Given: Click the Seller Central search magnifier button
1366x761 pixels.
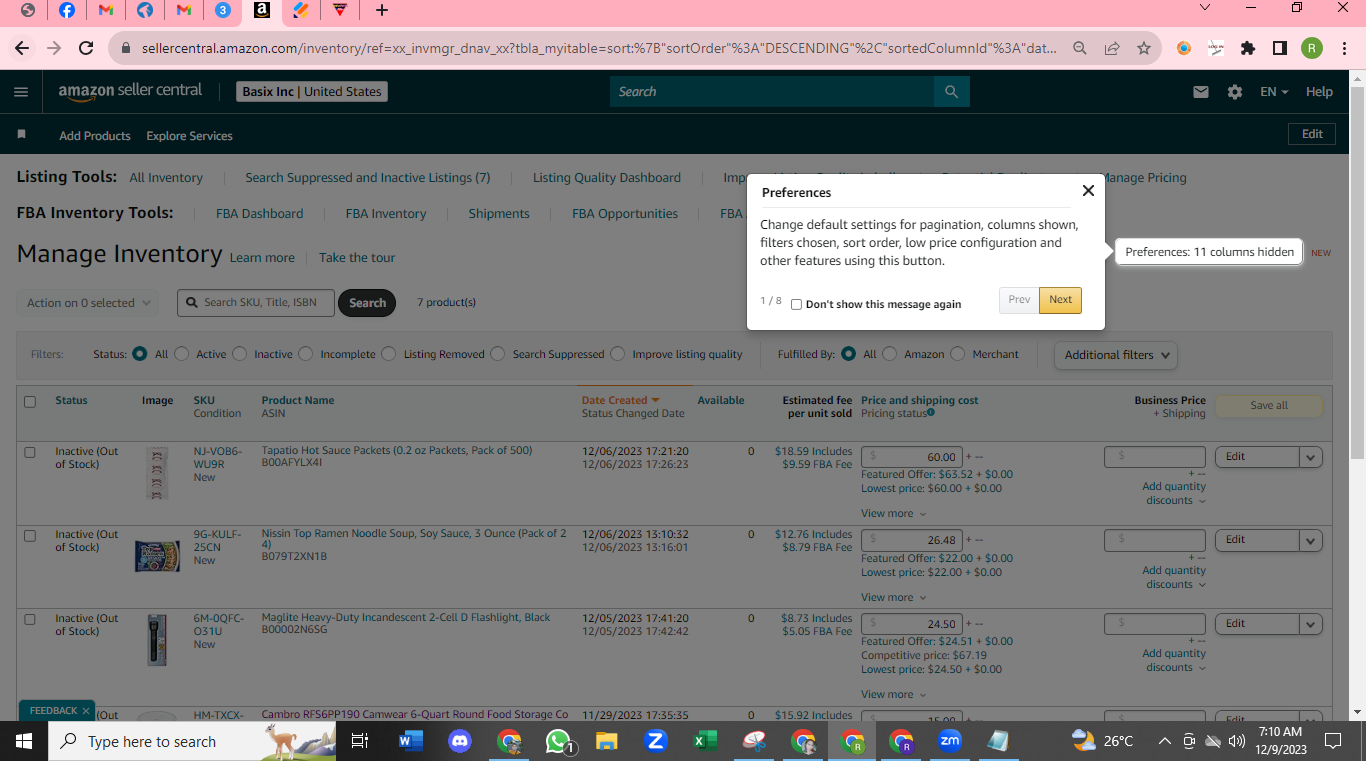Looking at the screenshot, I should coord(951,91).
